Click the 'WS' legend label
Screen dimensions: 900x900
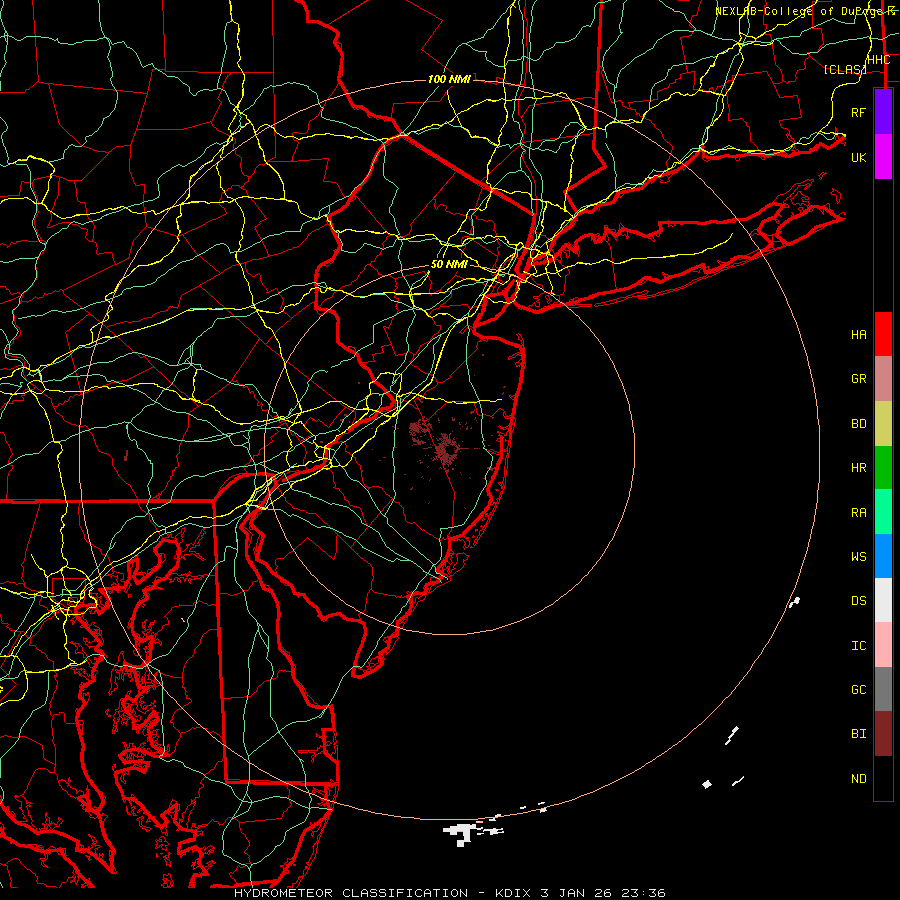(x=858, y=557)
